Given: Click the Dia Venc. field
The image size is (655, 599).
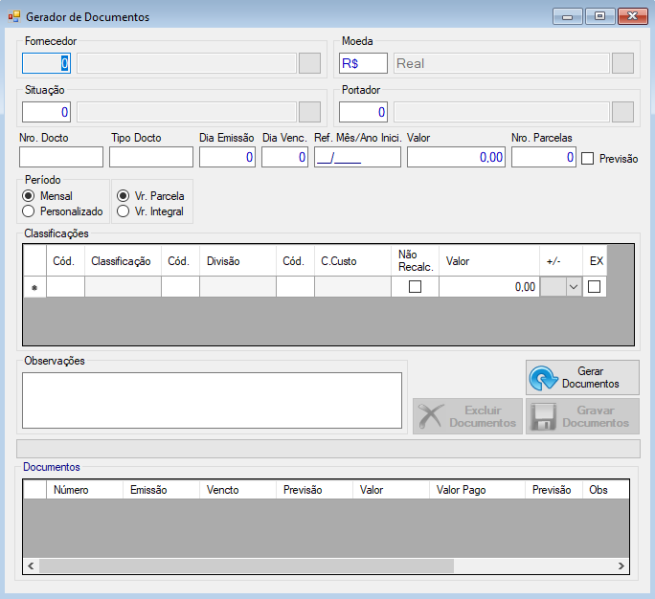Looking at the screenshot, I should [x=285, y=157].
